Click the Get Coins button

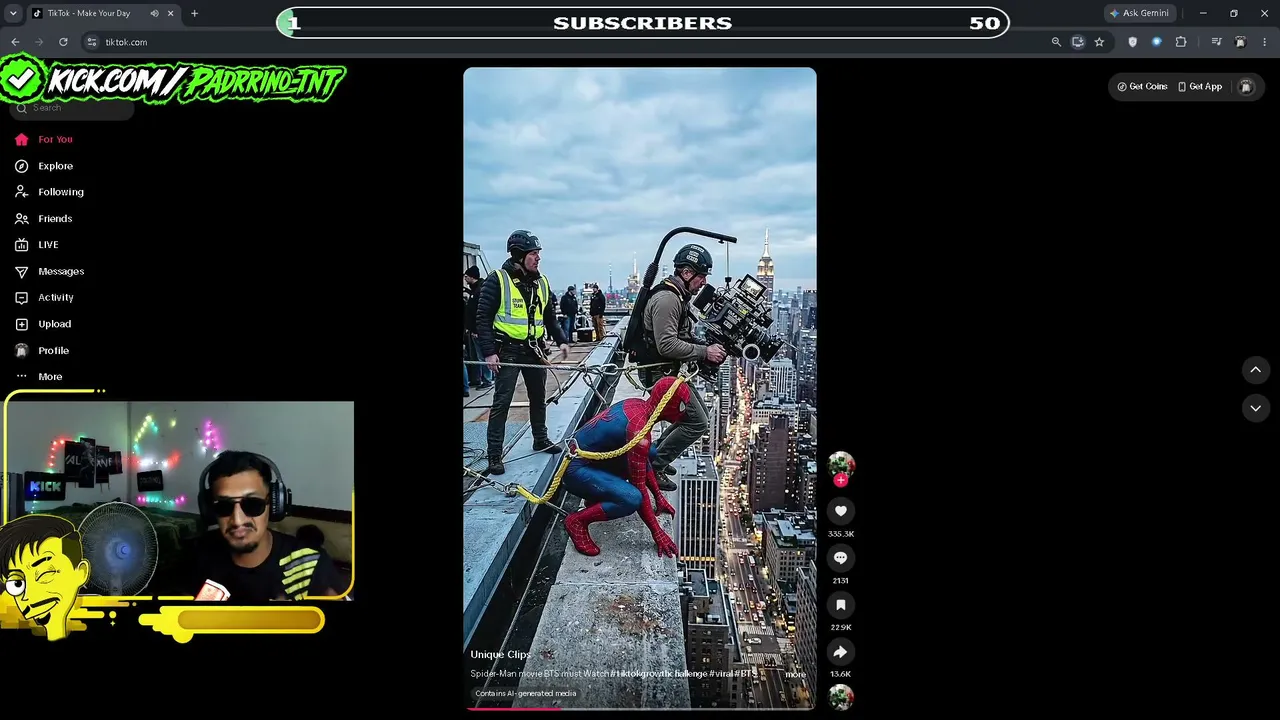click(1142, 87)
